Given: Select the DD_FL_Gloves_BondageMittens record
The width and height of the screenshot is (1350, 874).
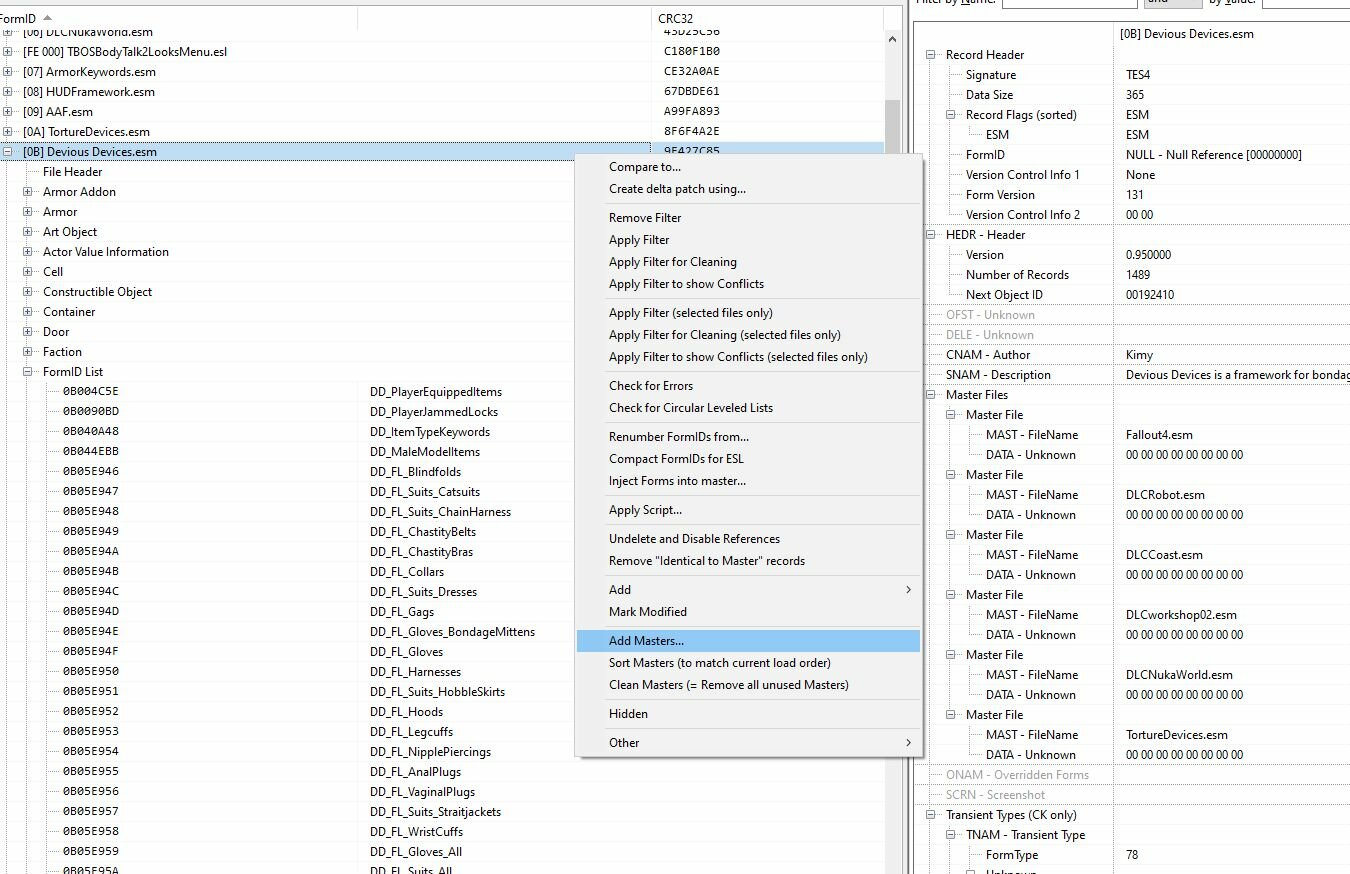Looking at the screenshot, I should [x=452, y=632].
